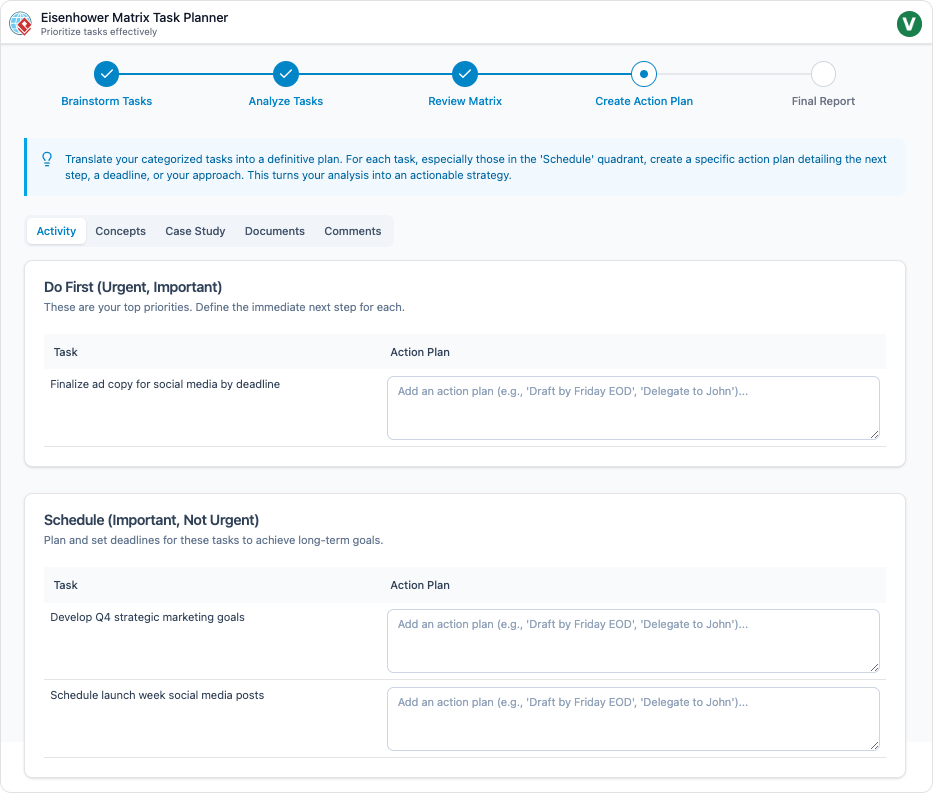Click the Brainstorm Tasks step label
The height and width of the screenshot is (793, 933).
point(107,101)
